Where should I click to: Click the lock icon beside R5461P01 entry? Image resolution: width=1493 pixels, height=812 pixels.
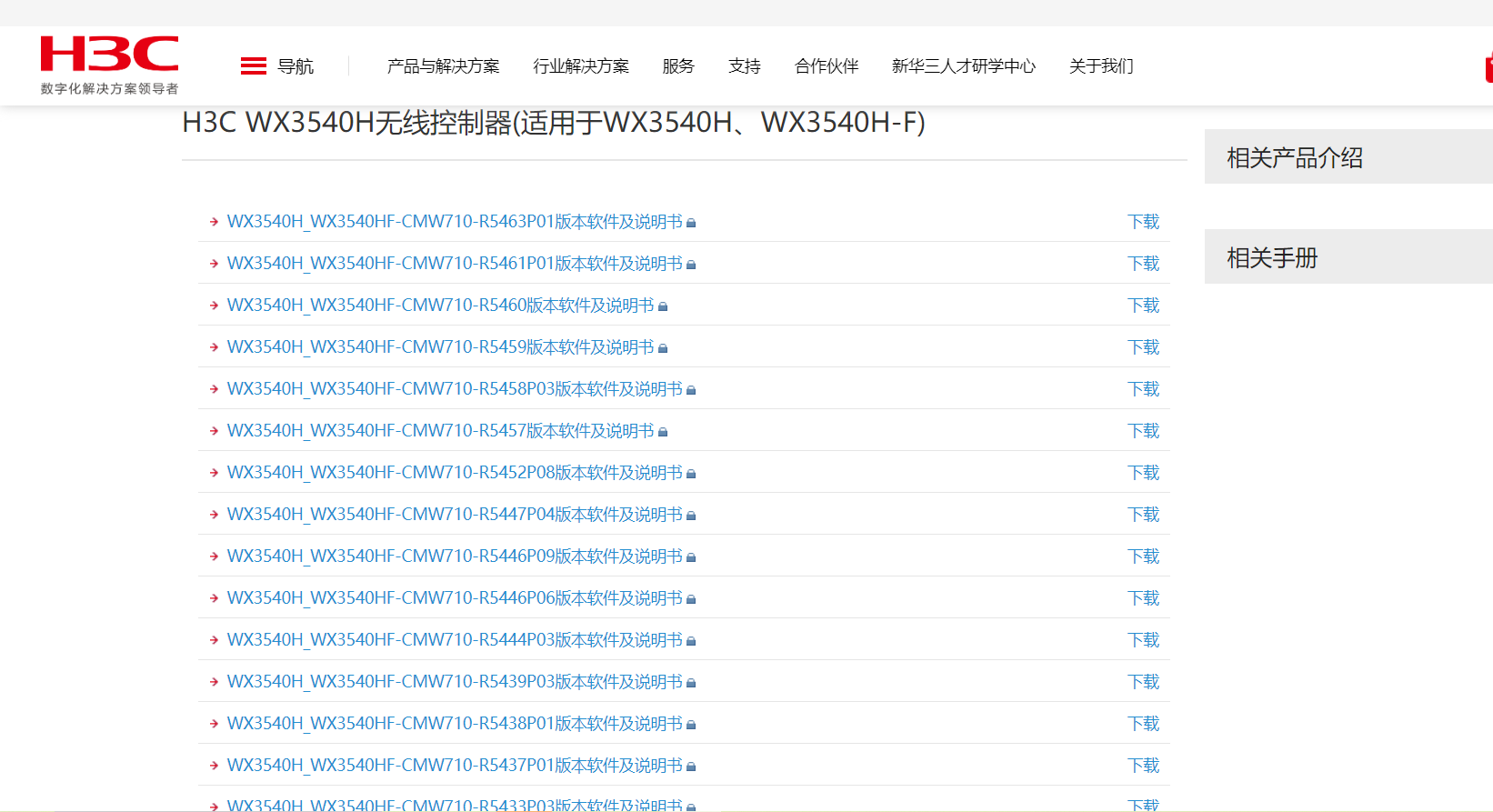click(691, 265)
